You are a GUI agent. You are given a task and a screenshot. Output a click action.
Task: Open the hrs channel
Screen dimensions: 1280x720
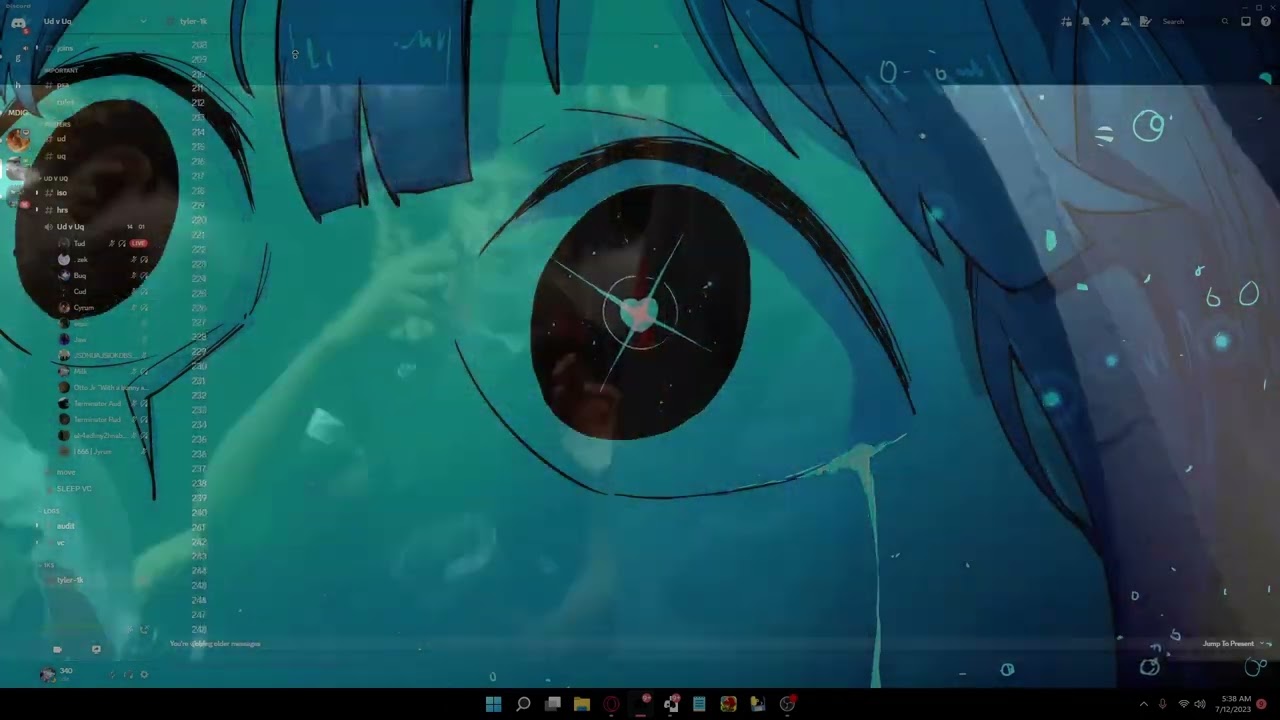tap(62, 210)
